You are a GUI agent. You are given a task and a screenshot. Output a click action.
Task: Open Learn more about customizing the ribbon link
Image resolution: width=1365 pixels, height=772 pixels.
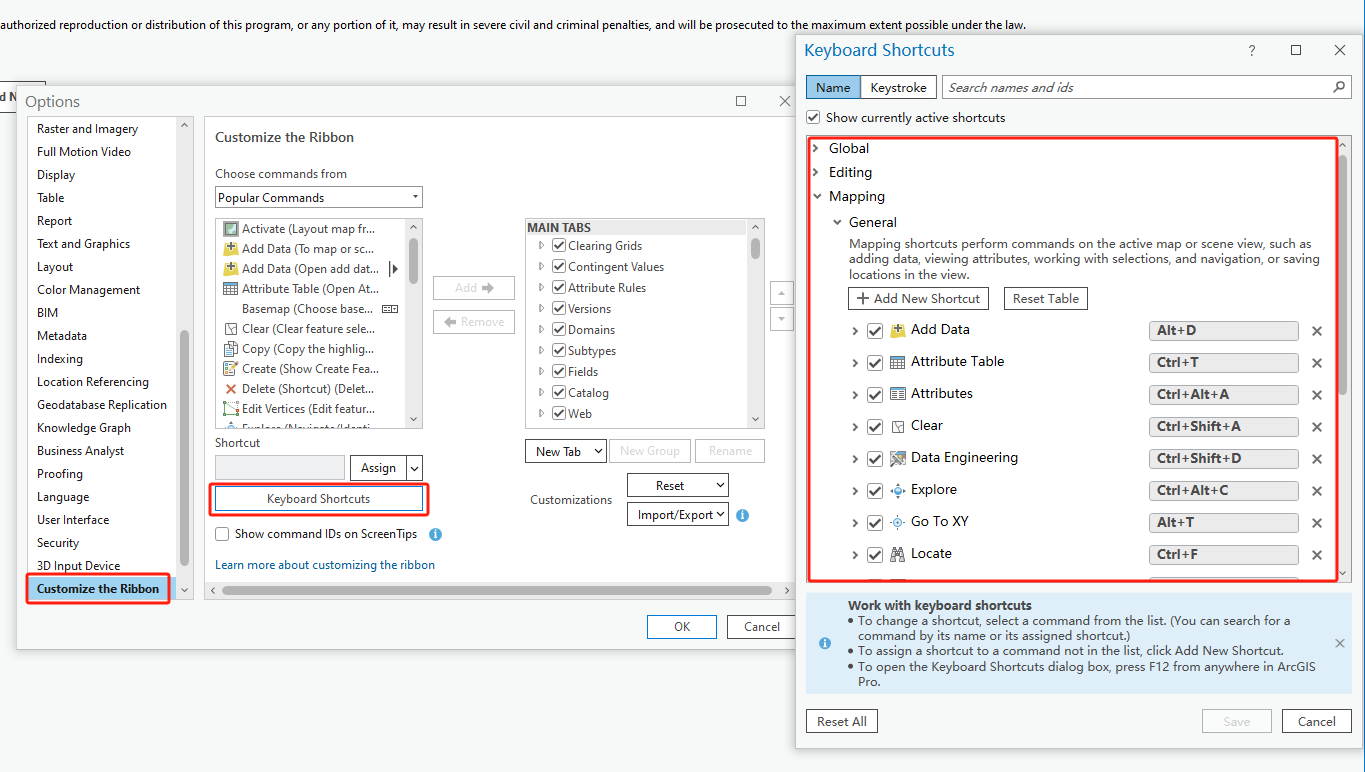click(x=325, y=564)
